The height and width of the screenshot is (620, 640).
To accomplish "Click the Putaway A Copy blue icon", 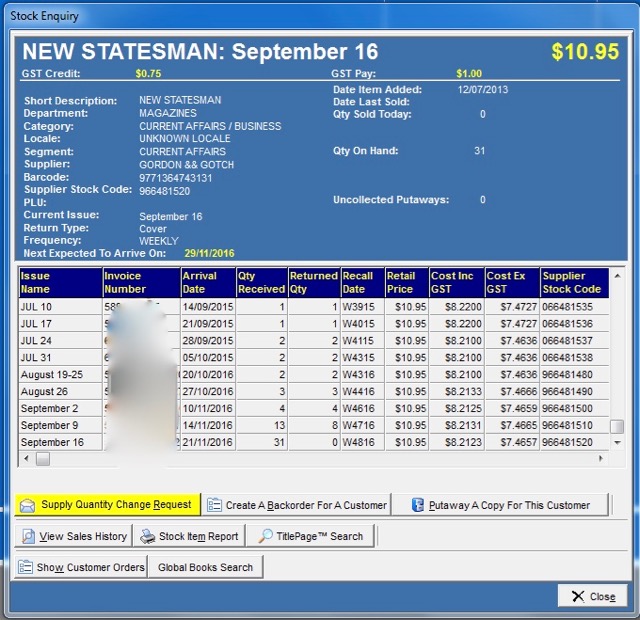I will [417, 505].
